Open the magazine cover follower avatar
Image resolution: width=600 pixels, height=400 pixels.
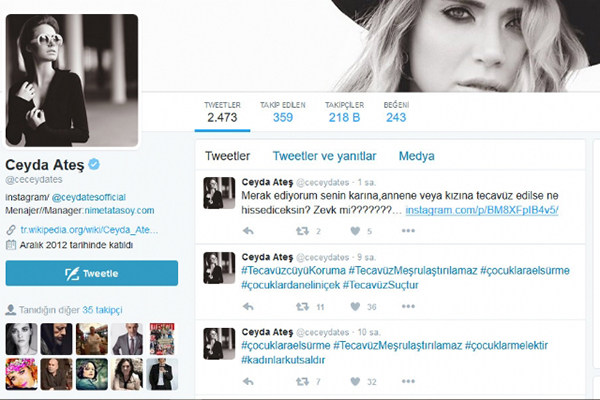tap(162, 339)
